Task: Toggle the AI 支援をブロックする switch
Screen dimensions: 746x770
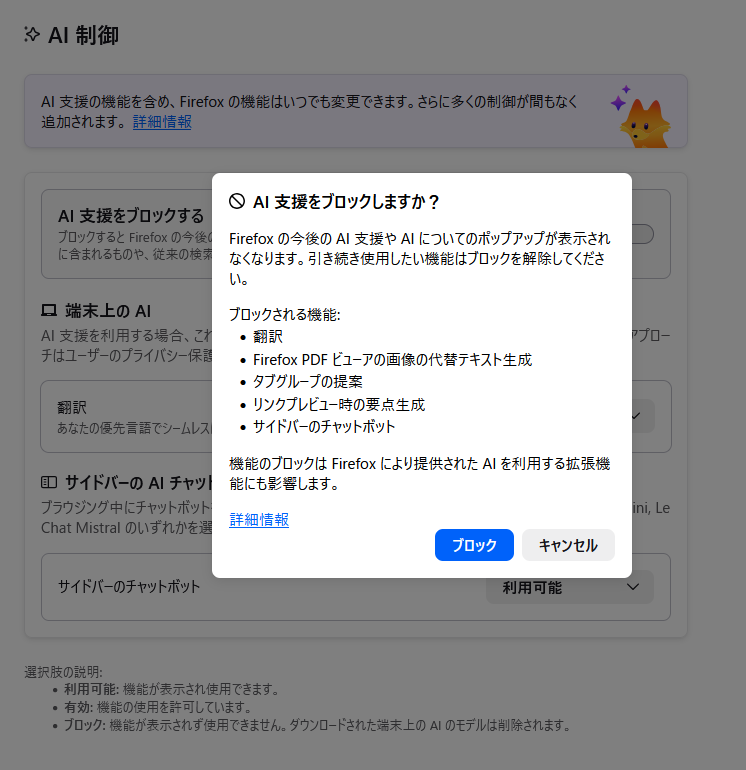Action: (x=642, y=234)
